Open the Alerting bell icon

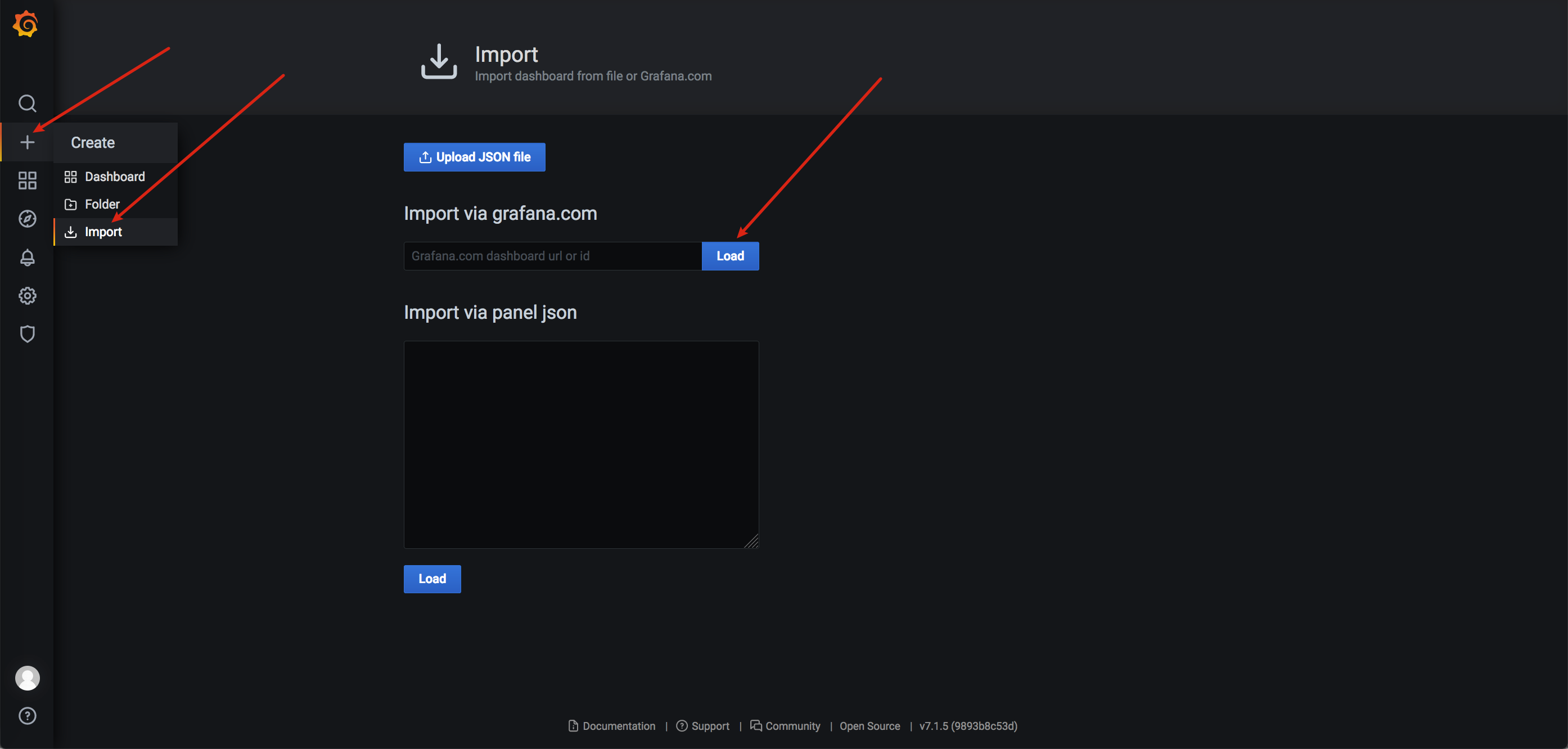(28, 258)
